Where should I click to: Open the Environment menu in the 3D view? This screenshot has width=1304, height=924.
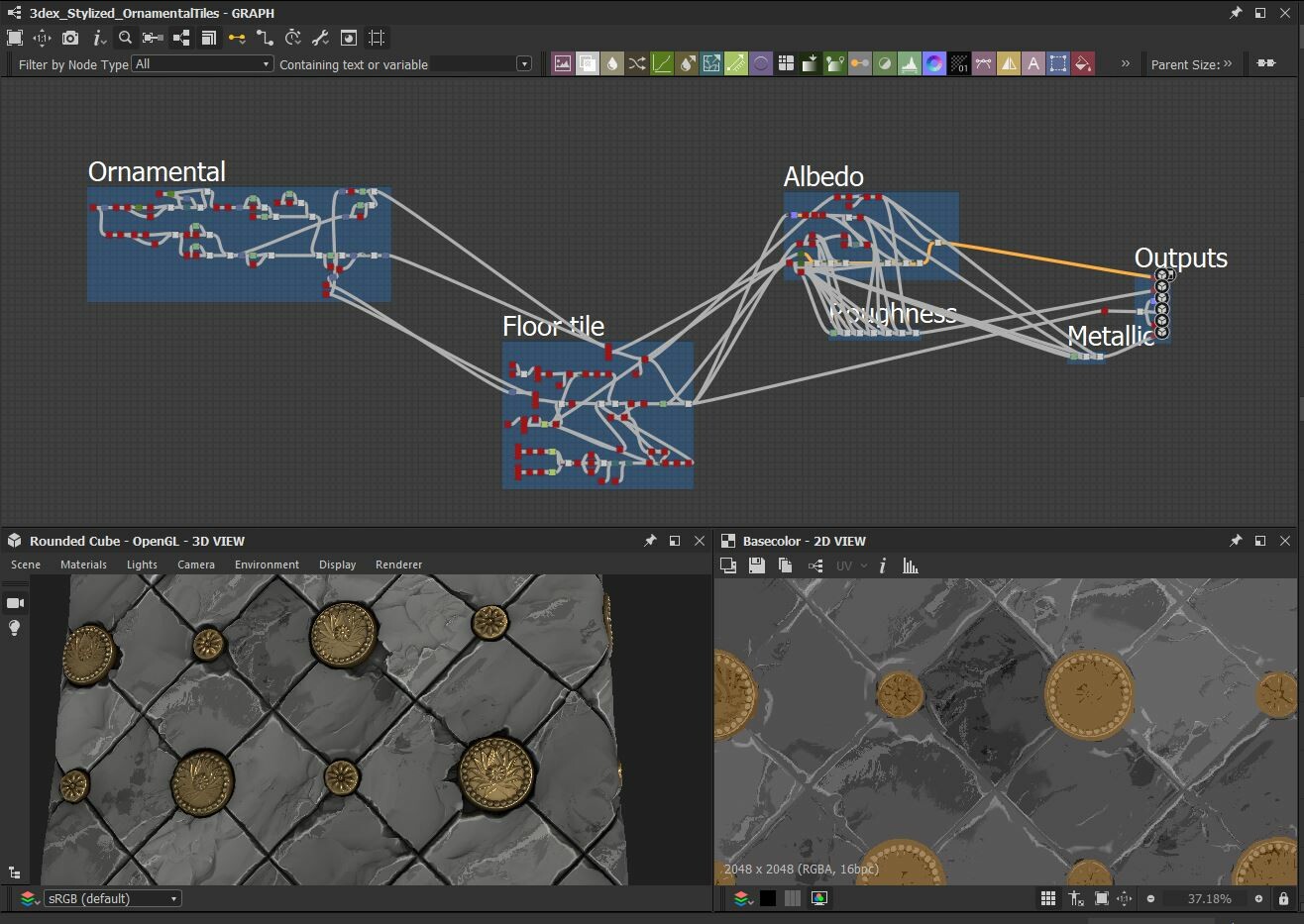pos(267,565)
